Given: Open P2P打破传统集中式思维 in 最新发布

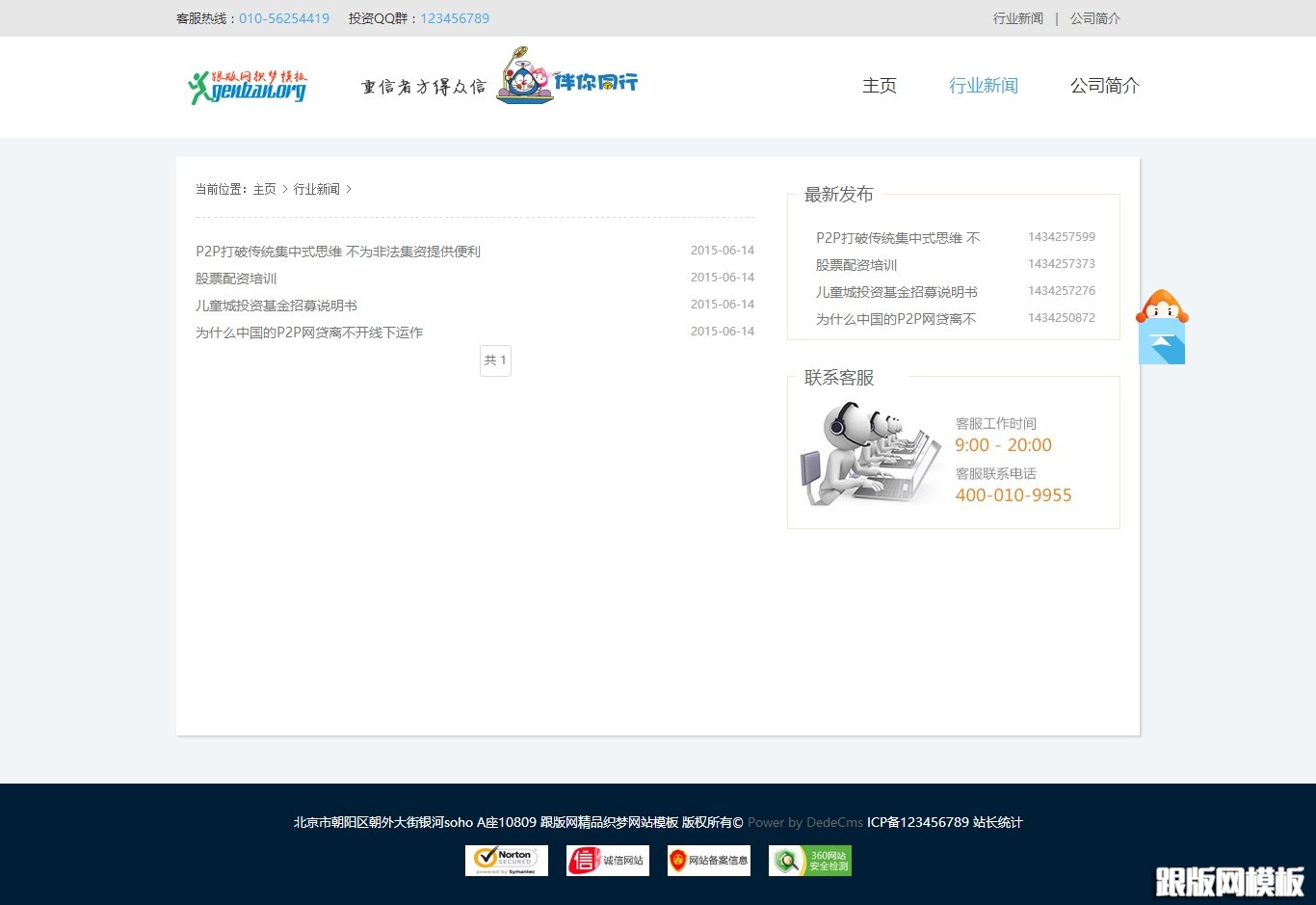Looking at the screenshot, I should (x=898, y=237).
